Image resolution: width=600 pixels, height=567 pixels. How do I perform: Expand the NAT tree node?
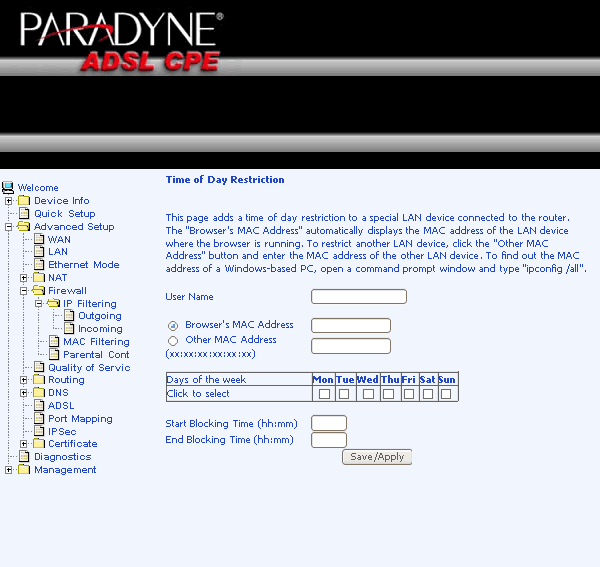[x=24, y=278]
